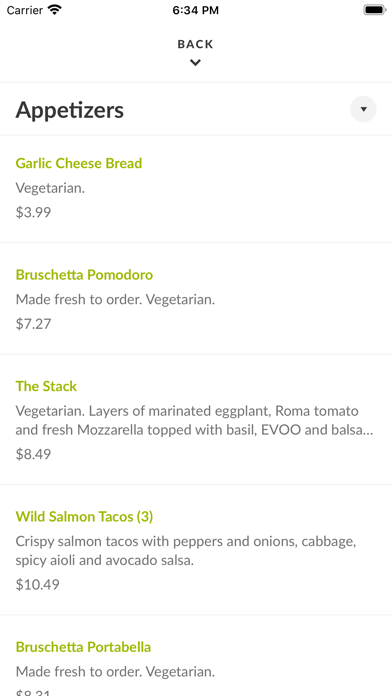This screenshot has width=392, height=696.
Task: Tap the $10.49 salmon tacos price
Action: pyautogui.click(x=38, y=585)
